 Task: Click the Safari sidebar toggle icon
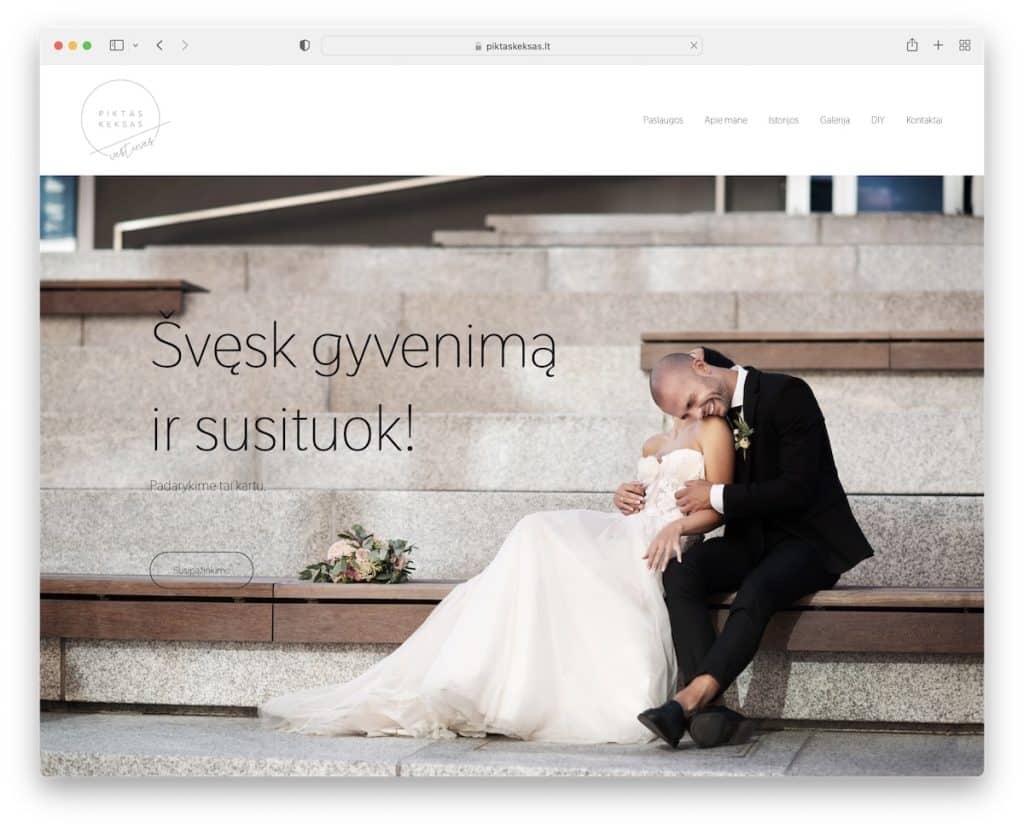pos(117,45)
